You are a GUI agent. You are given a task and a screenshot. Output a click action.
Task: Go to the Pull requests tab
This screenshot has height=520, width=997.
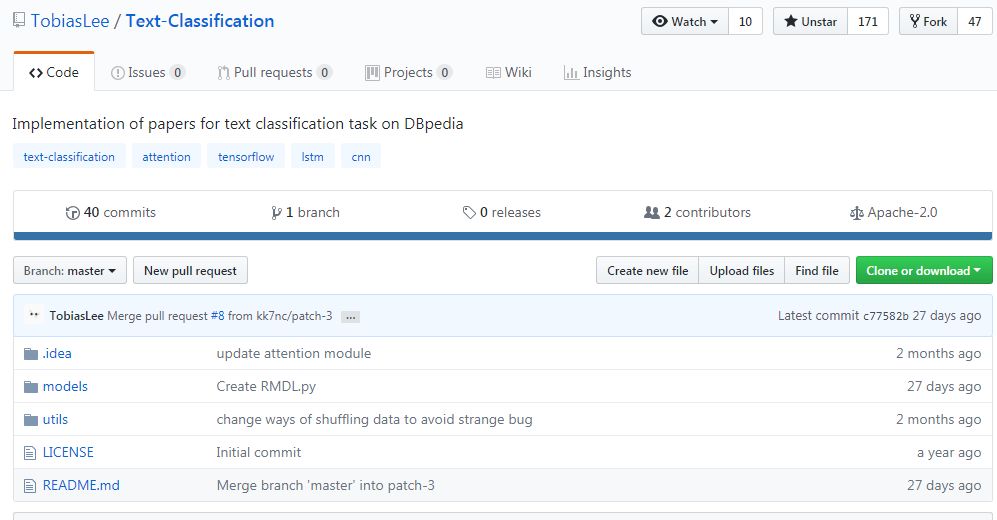point(275,72)
